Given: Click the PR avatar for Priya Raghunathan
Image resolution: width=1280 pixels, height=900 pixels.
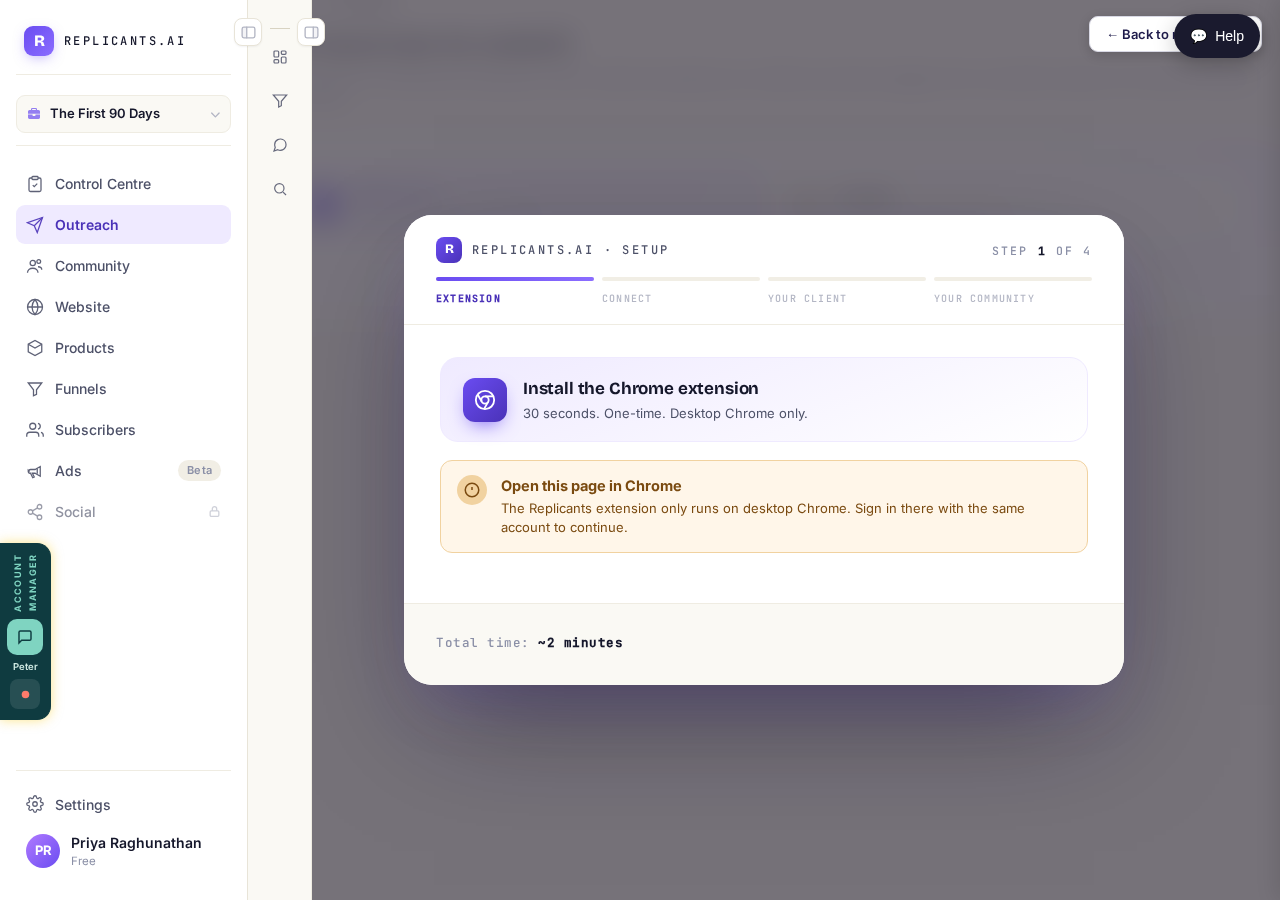Looking at the screenshot, I should coord(43,851).
